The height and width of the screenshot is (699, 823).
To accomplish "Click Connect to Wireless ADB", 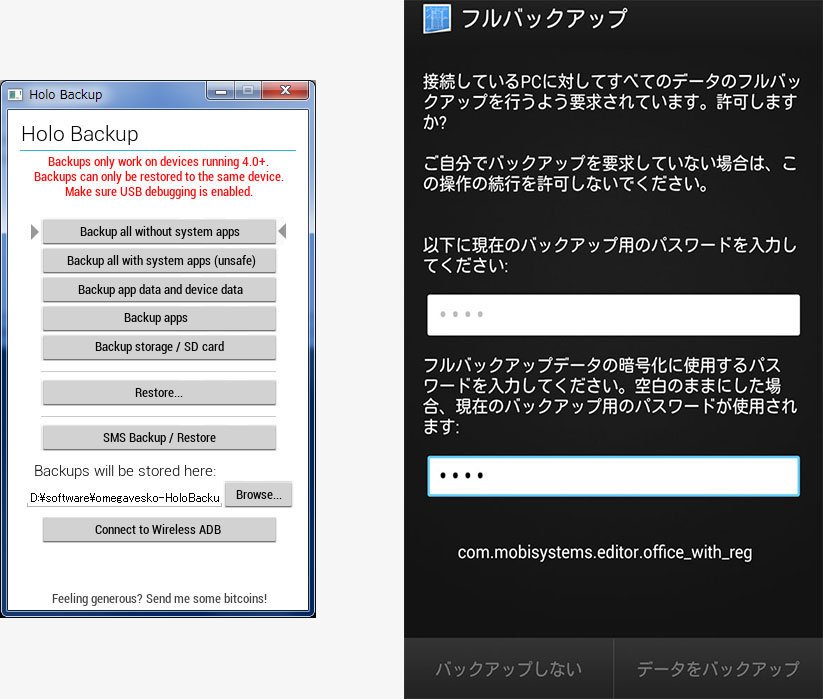I will (157, 530).
